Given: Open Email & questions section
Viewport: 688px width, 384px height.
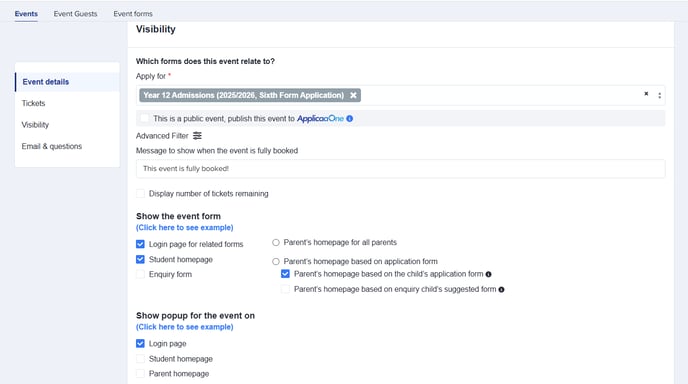Looking at the screenshot, I should [52, 146].
